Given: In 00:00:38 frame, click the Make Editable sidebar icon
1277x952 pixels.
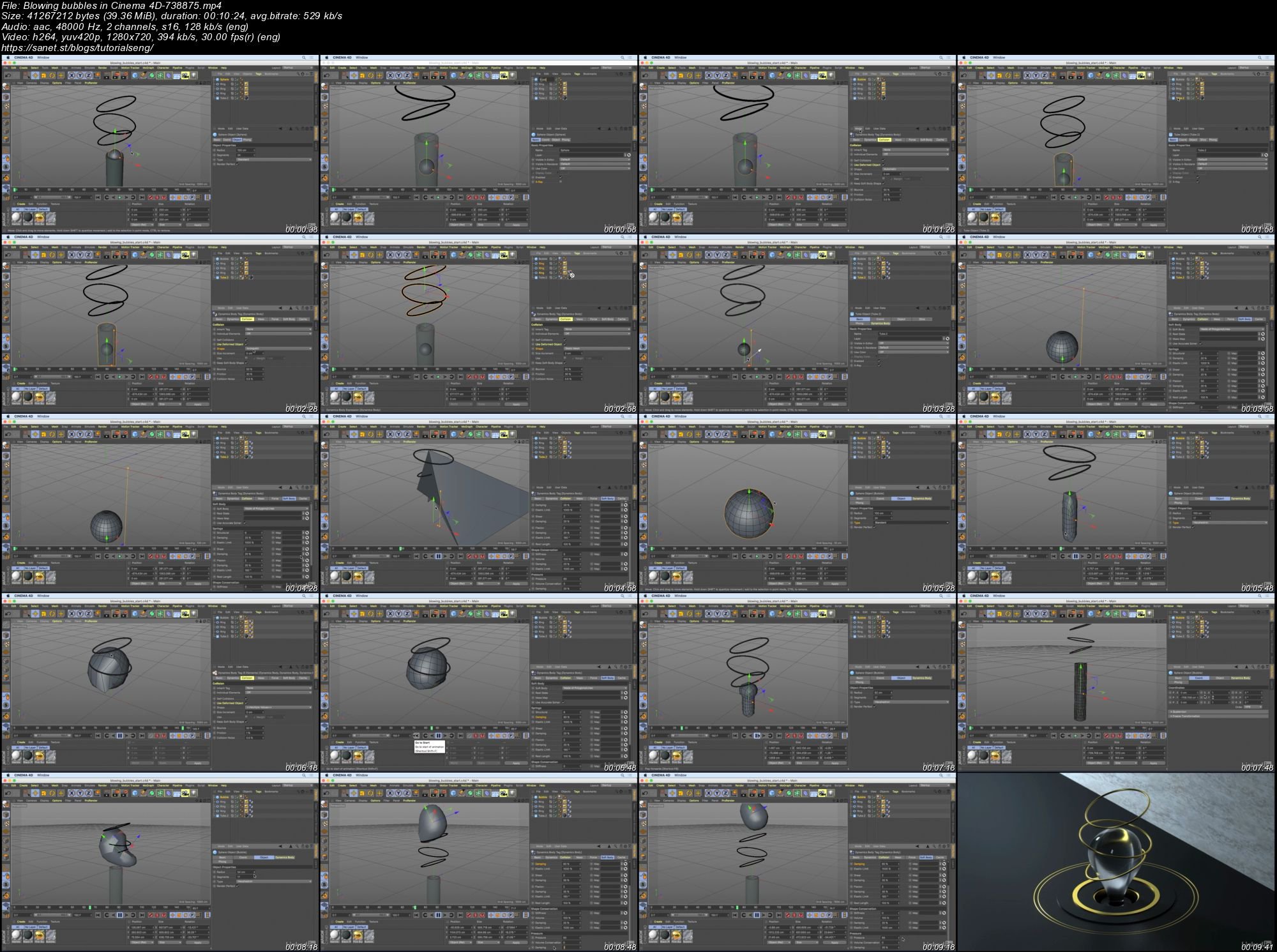Looking at the screenshot, I should coord(6,87).
